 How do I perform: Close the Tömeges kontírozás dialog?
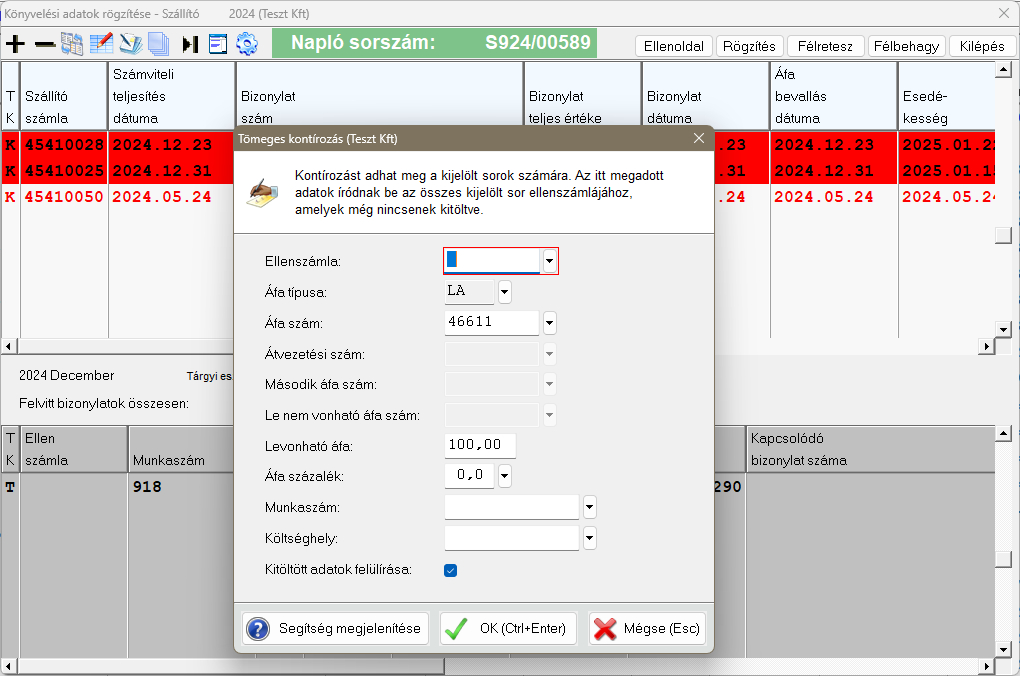699,138
